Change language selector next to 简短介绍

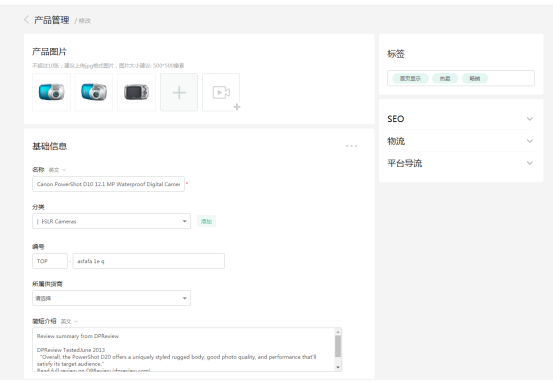[x=69, y=321]
